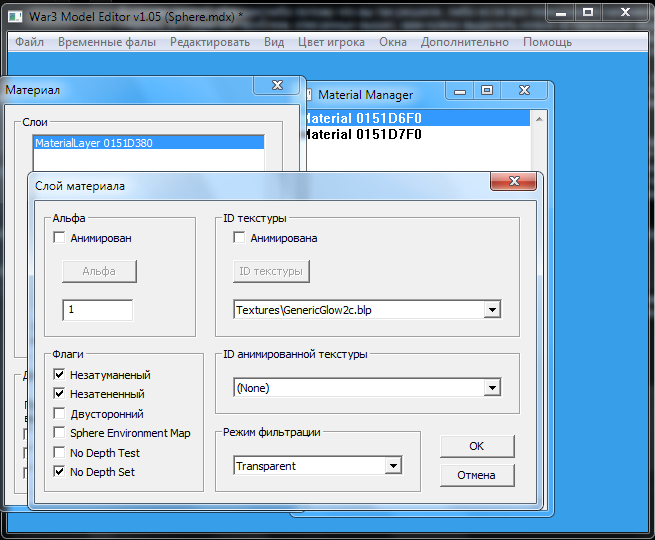The image size is (655, 540).
Task: Select MaterialLayer 0151D380 in Слои list
Action: point(148,143)
